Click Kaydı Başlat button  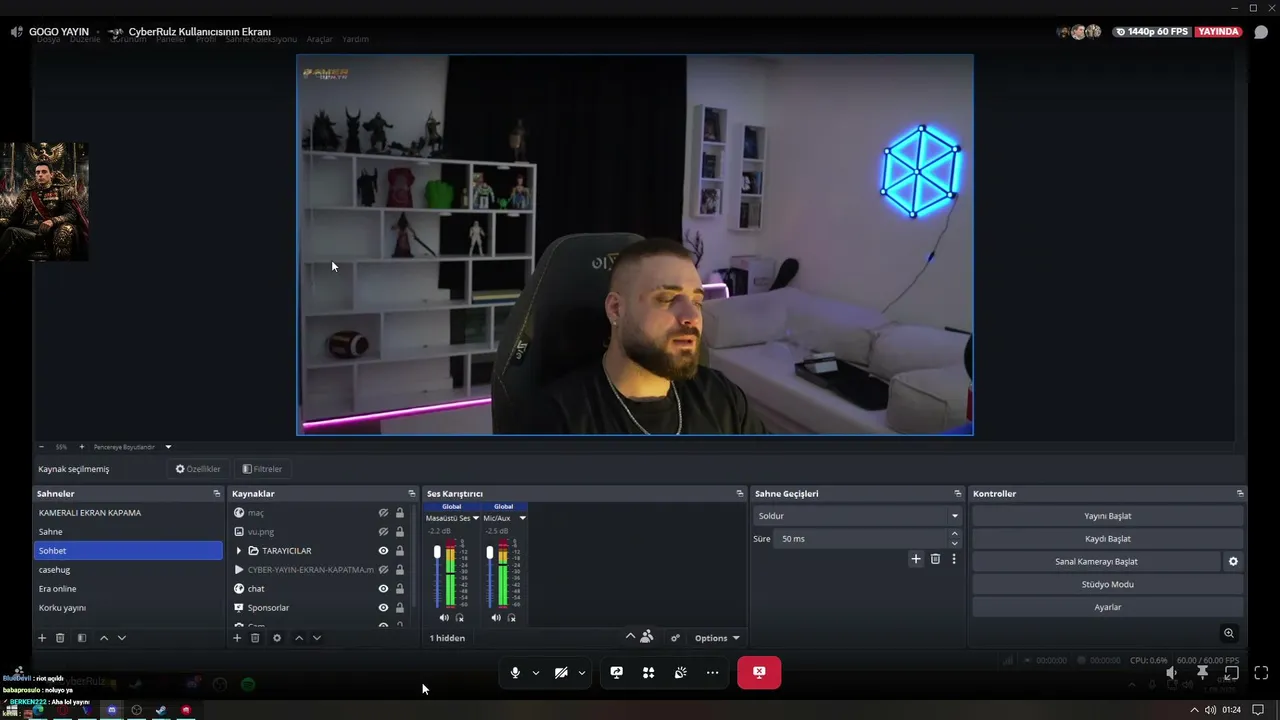(1108, 539)
